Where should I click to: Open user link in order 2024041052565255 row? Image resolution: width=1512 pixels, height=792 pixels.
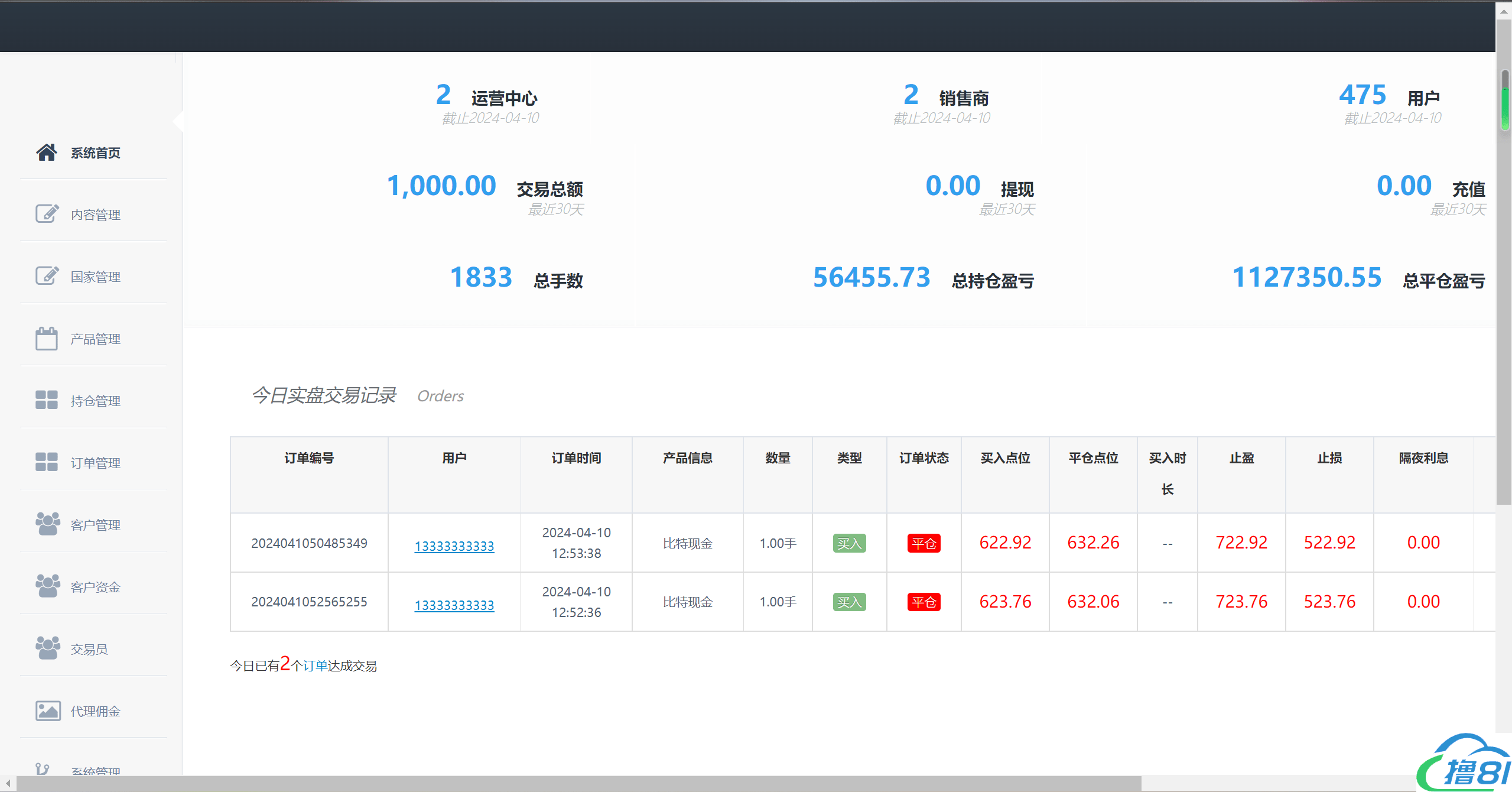coord(454,605)
